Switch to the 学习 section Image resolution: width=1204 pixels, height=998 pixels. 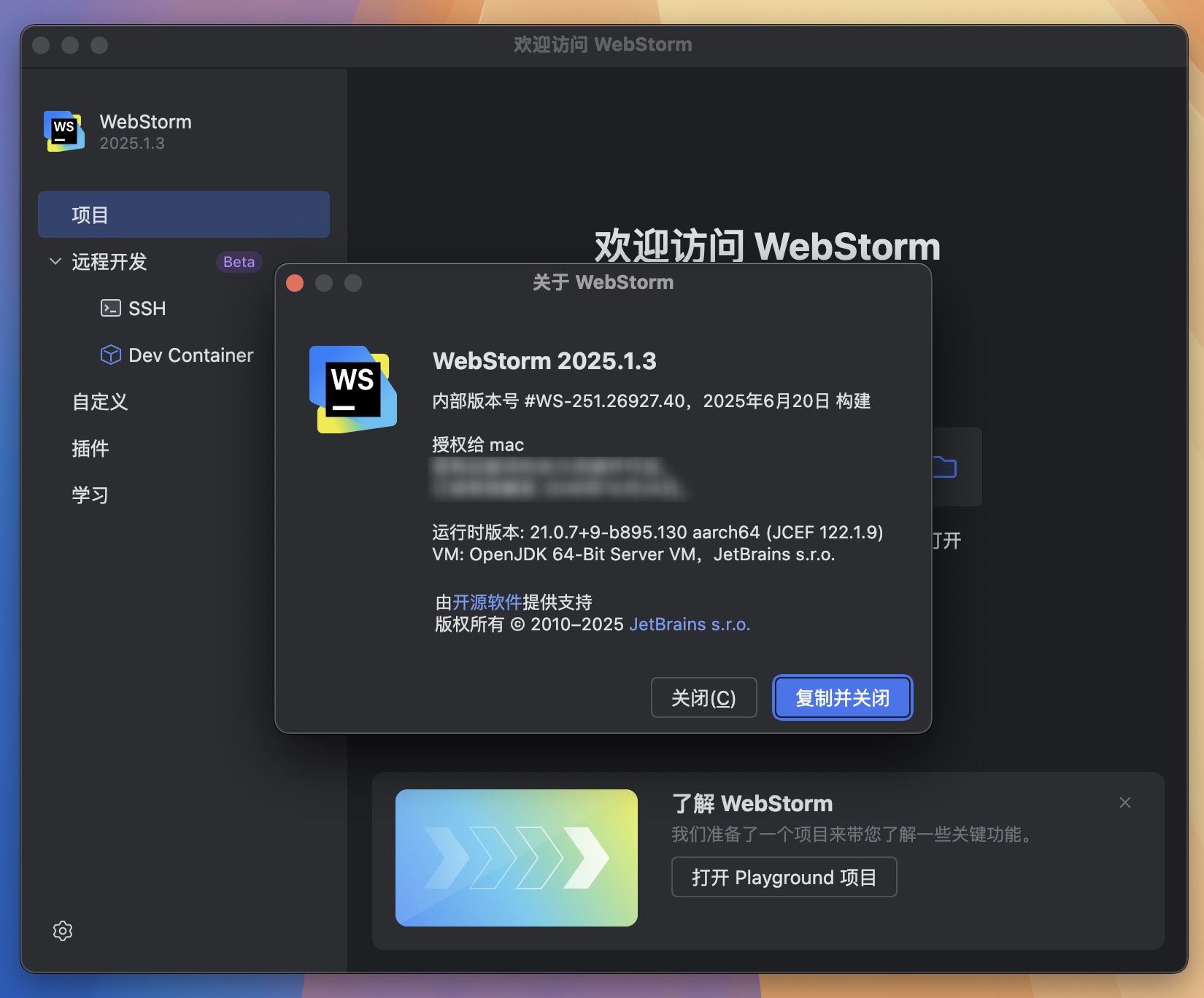point(89,495)
